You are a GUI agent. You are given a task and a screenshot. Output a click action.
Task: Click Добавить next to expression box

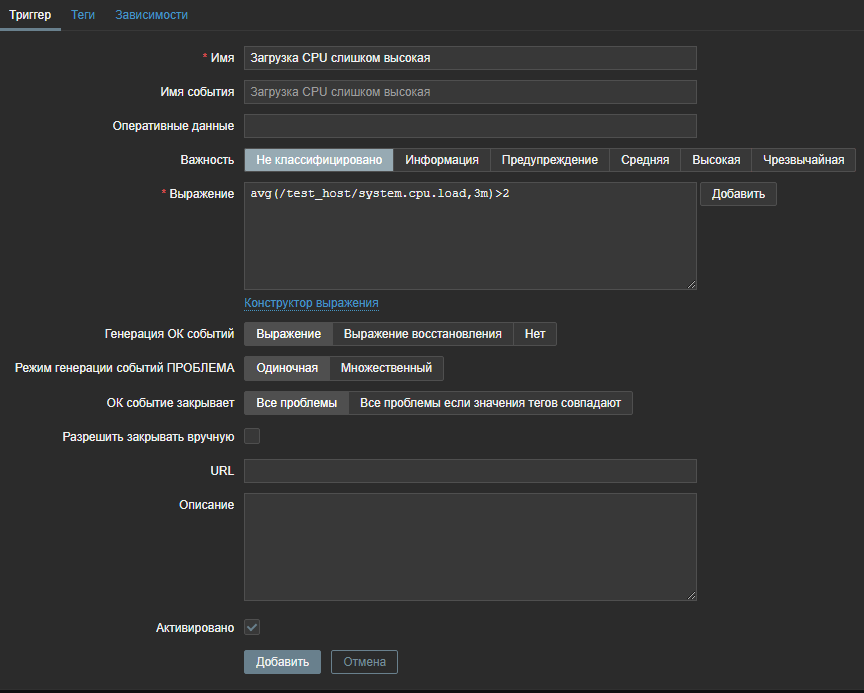click(x=738, y=194)
